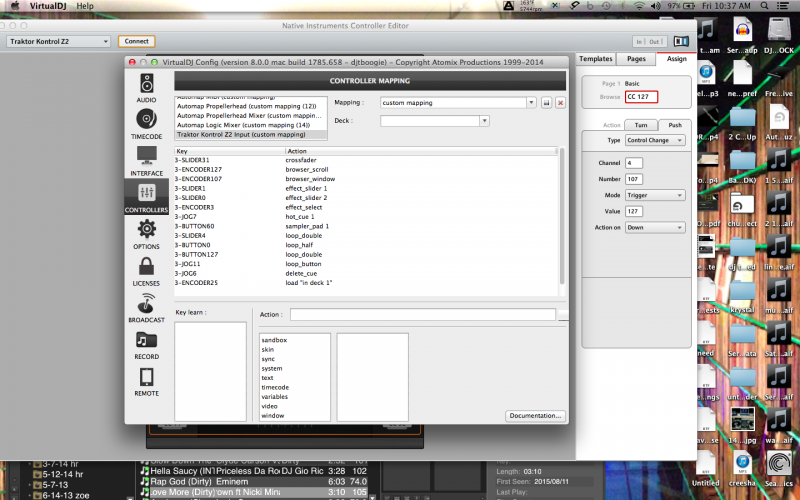Open the Mode Trigger dropdown
800x500 pixels.
pos(655,195)
